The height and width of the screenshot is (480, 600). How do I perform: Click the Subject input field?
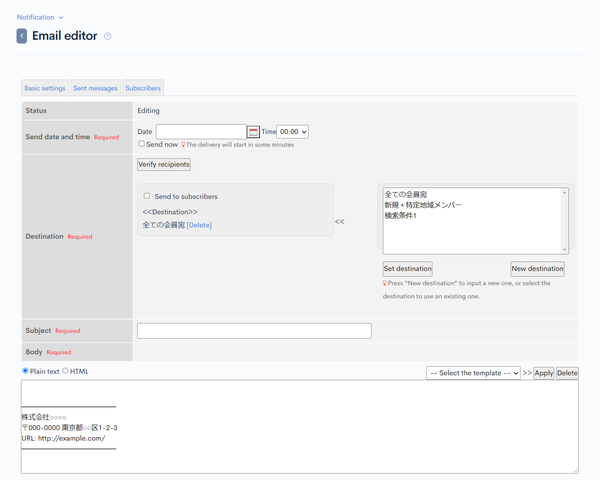[254, 331]
